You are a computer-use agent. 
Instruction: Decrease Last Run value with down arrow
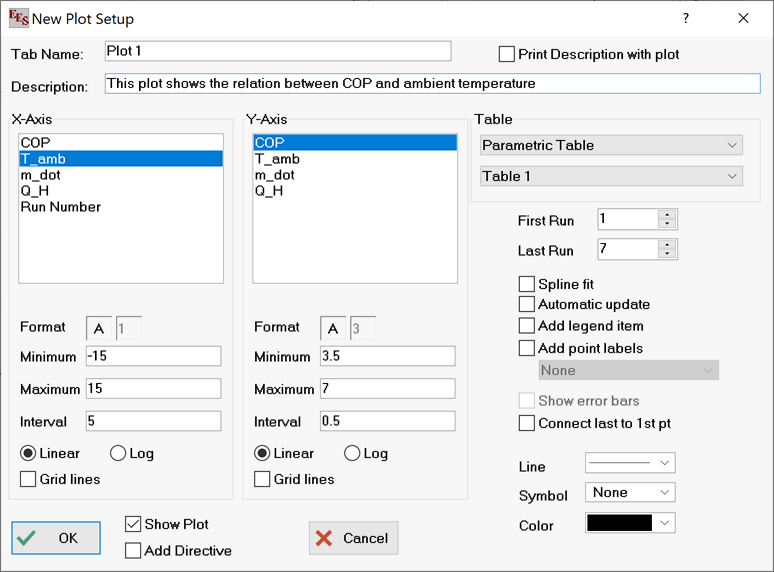(668, 254)
